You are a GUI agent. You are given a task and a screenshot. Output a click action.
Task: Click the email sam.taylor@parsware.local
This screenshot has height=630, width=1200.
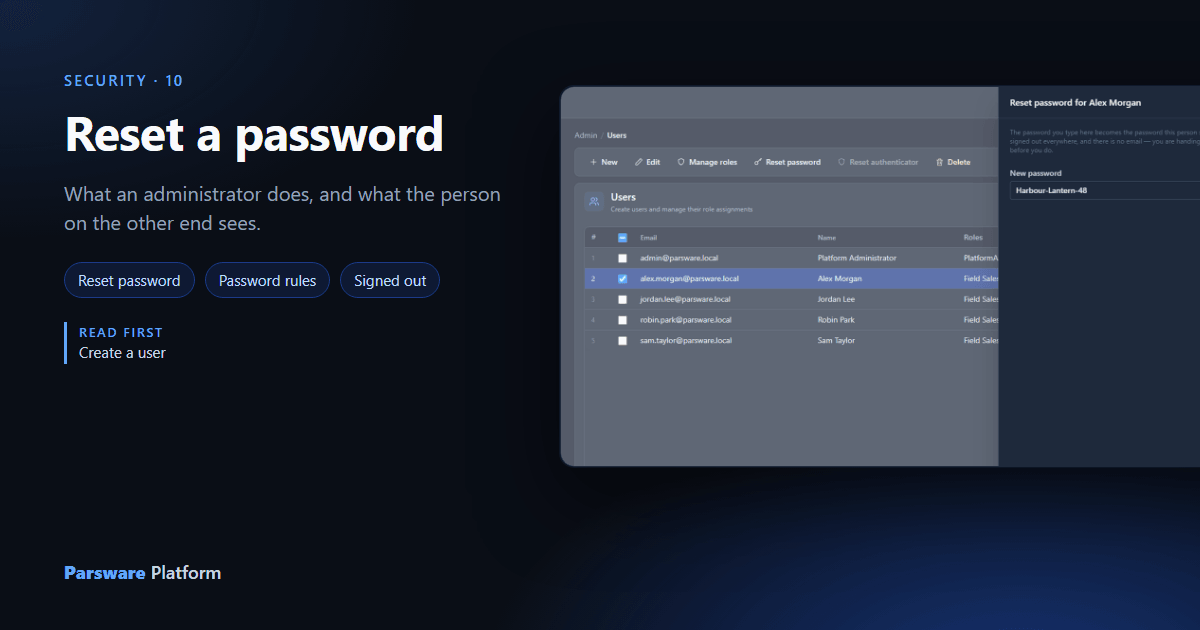coord(686,340)
